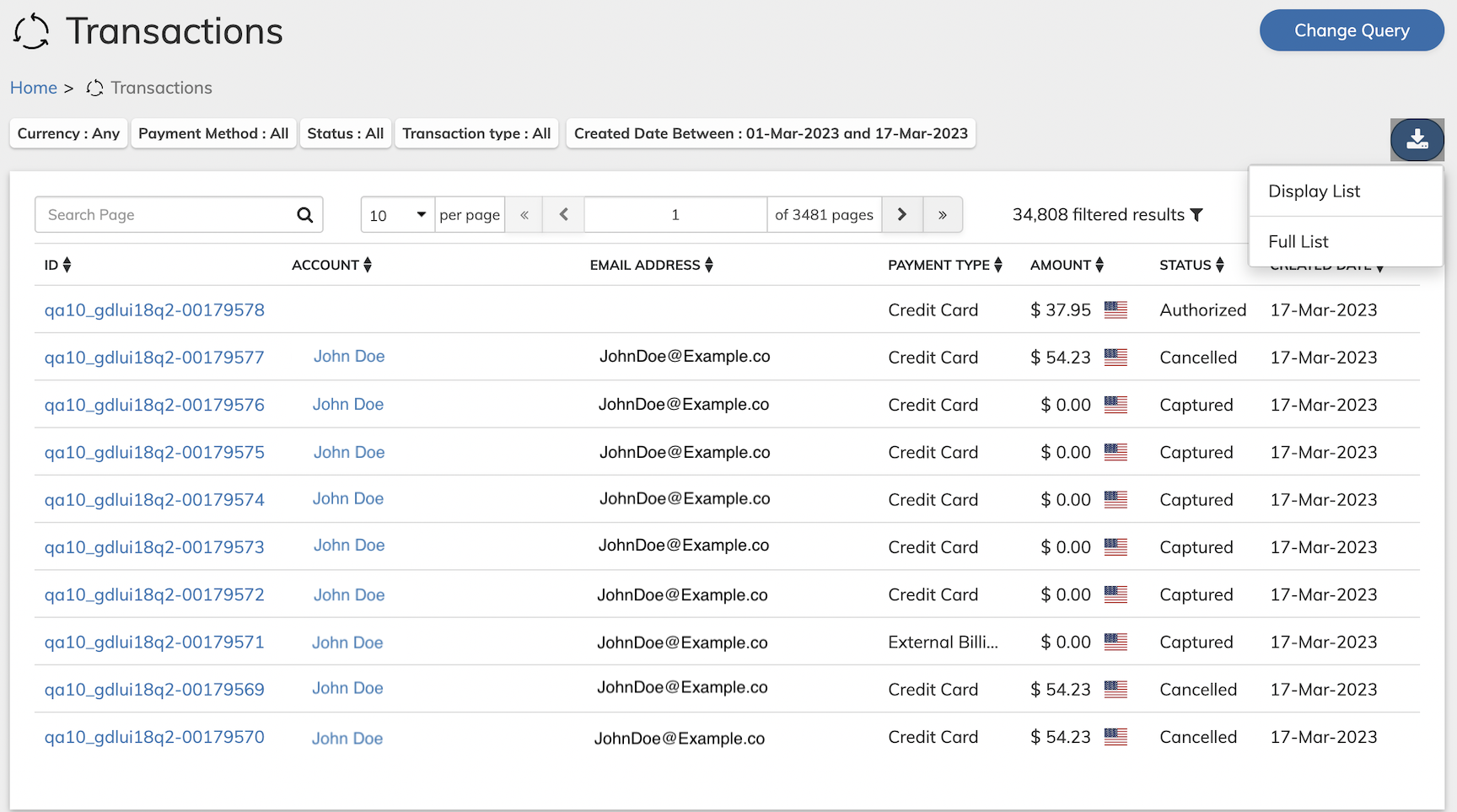
Task: Click the page number input field
Action: (x=675, y=215)
